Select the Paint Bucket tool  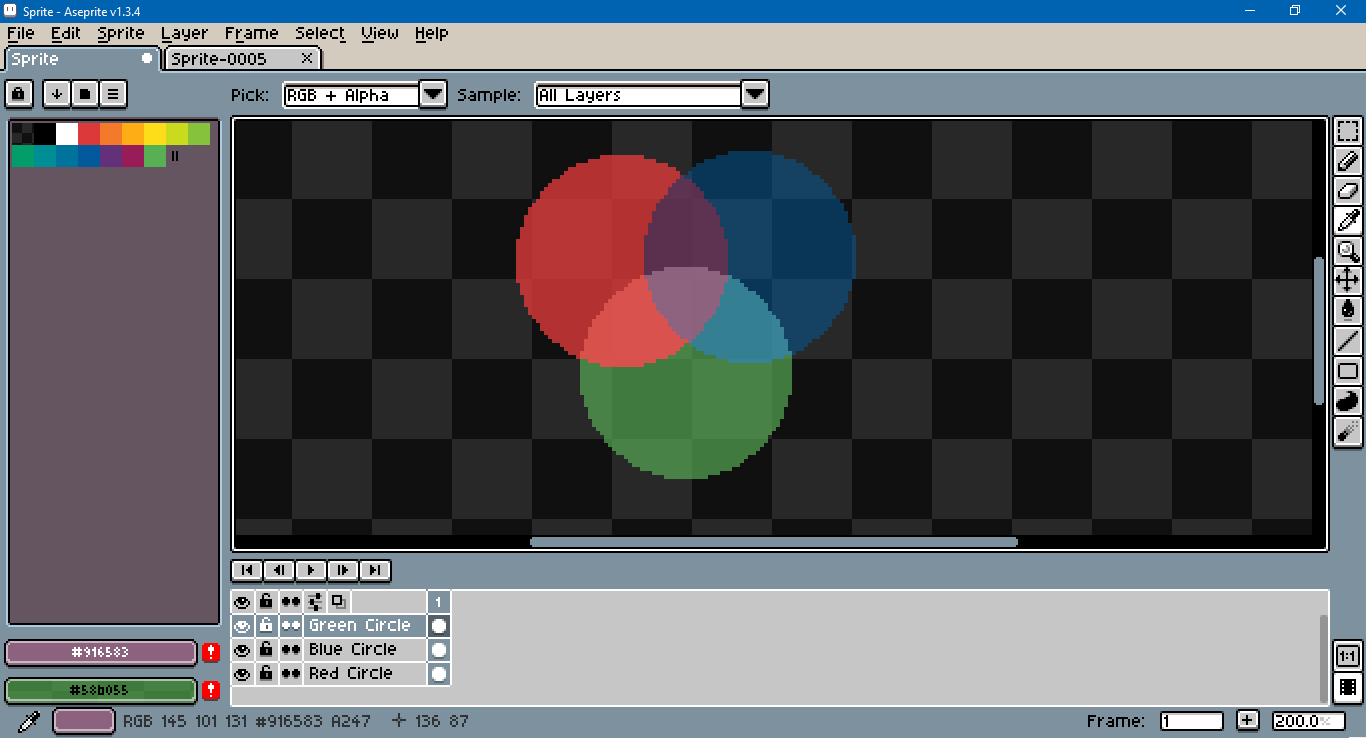[1348, 311]
